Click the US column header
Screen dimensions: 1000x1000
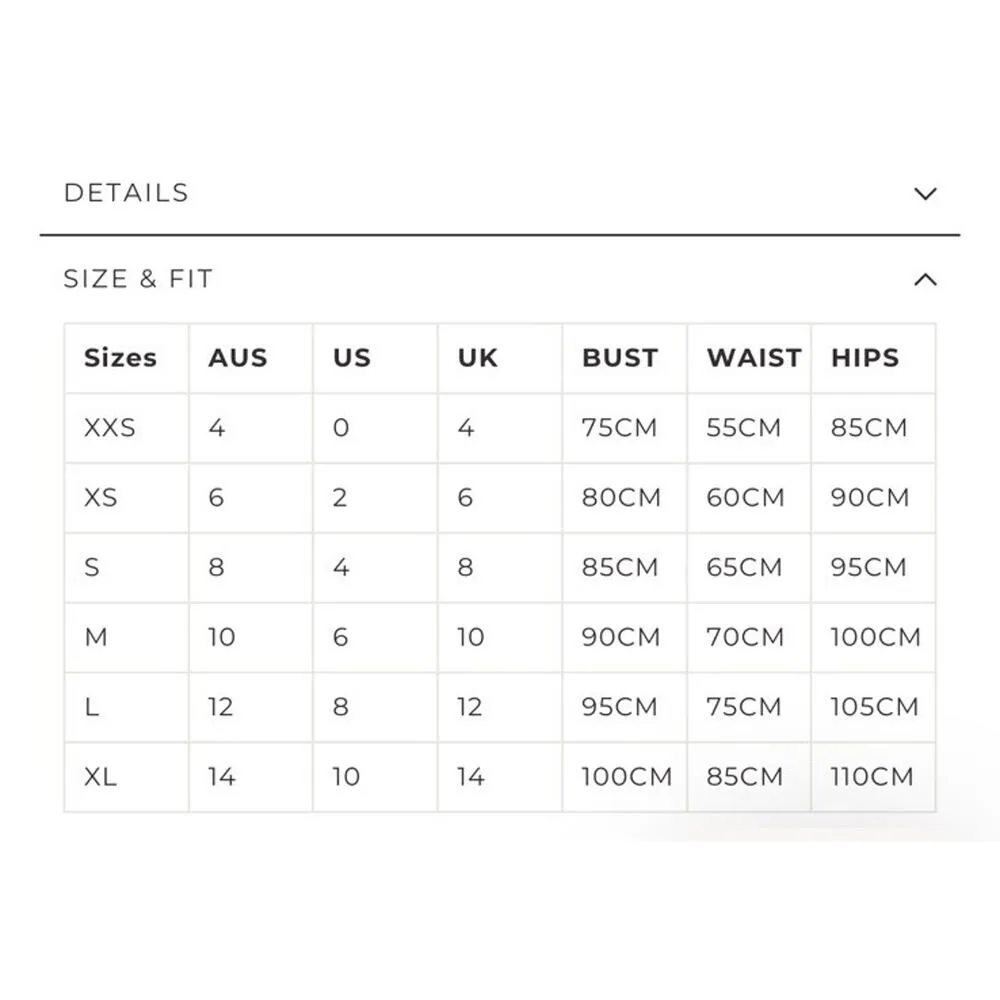pyautogui.click(x=349, y=357)
